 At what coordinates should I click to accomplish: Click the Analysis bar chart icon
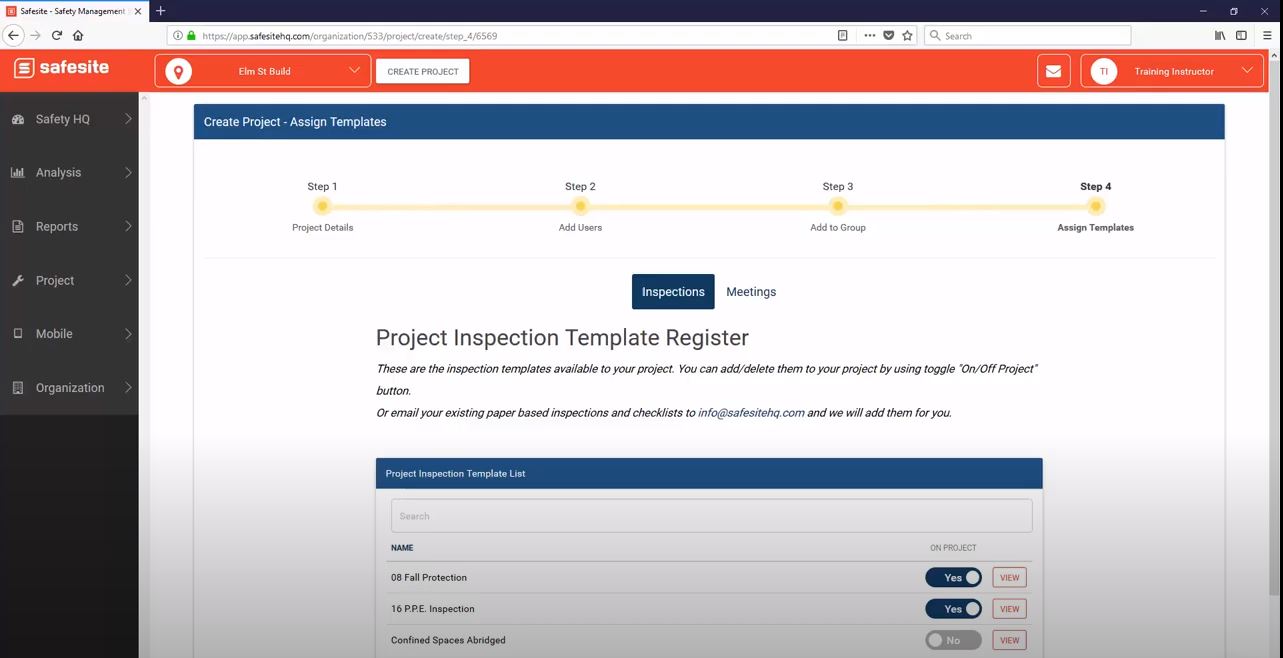[18, 172]
